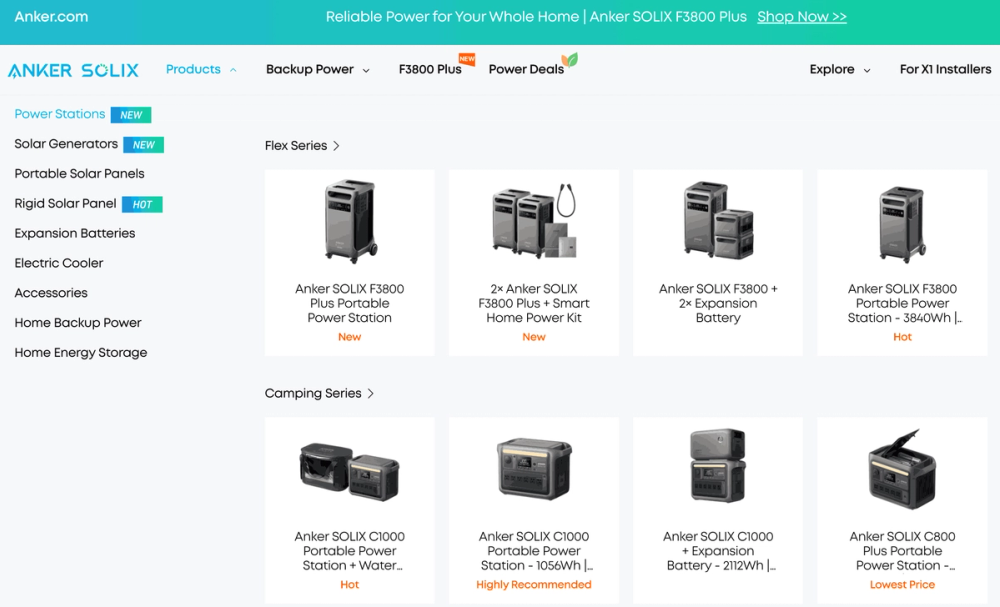
Task: Click the Highly Recommended label
Action: click(534, 585)
